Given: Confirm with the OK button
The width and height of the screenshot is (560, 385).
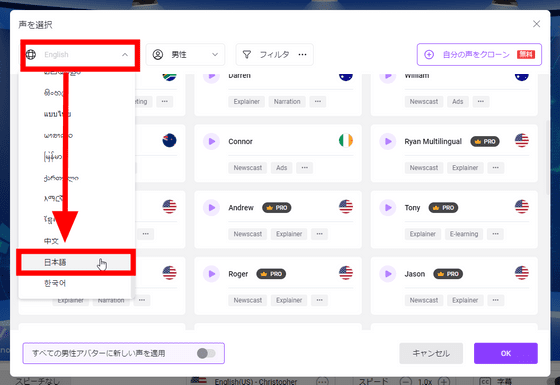Looking at the screenshot, I should coord(506,353).
